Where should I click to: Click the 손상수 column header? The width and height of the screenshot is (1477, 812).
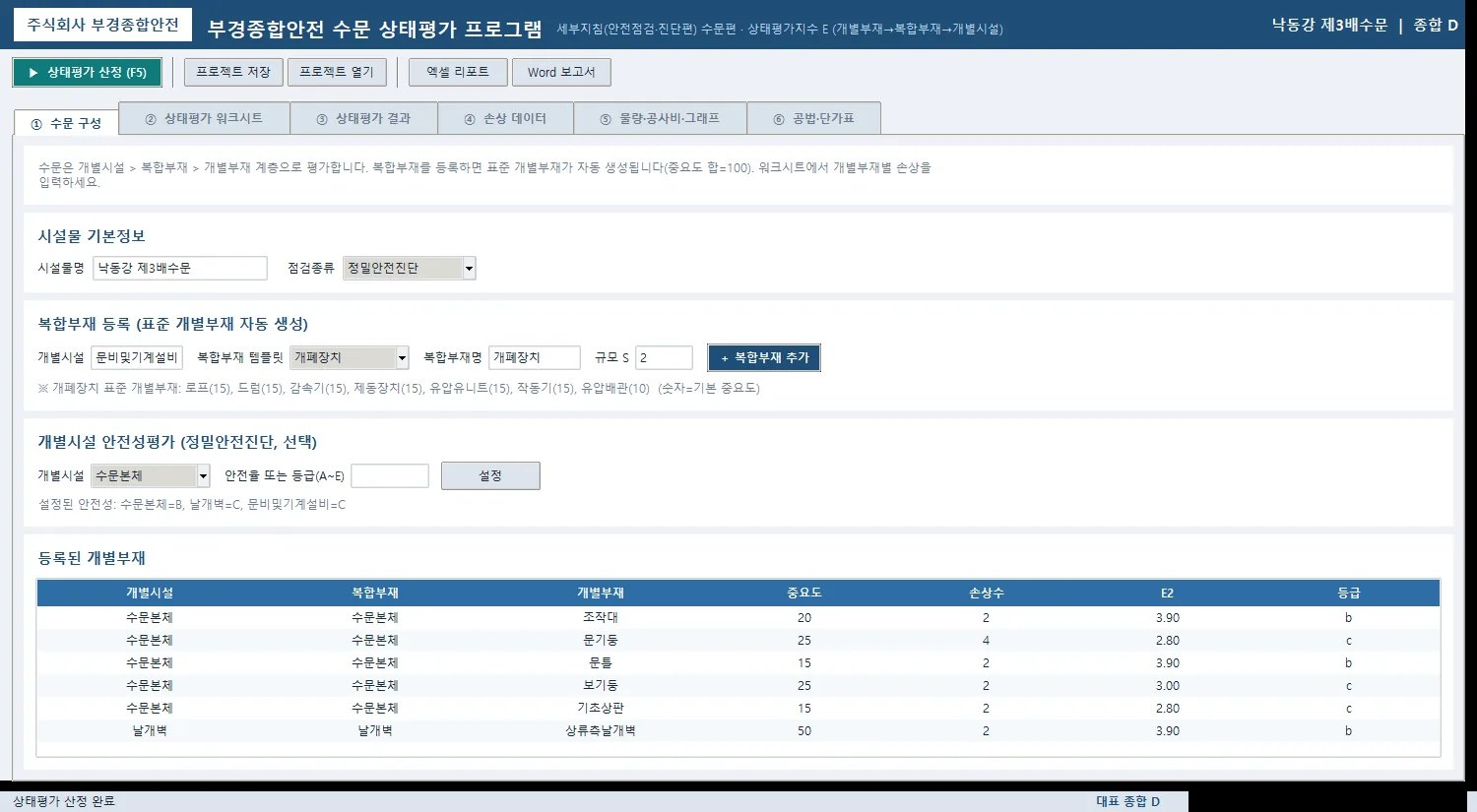986,593
